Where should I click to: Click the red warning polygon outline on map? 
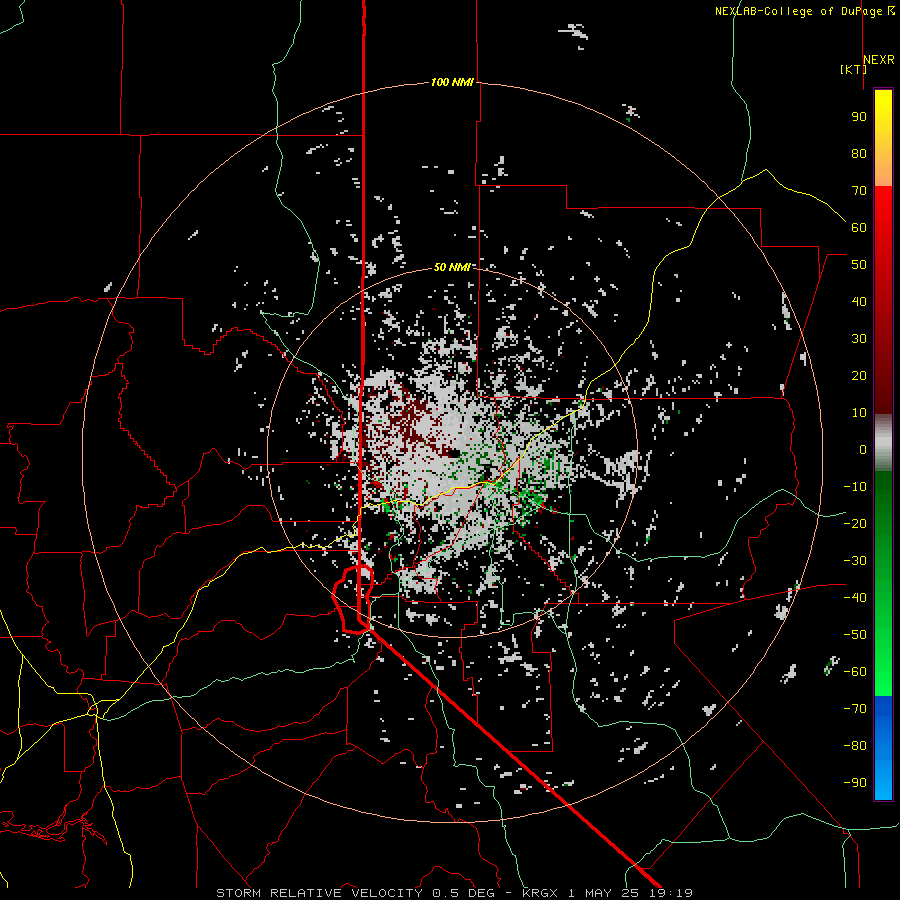click(353, 599)
